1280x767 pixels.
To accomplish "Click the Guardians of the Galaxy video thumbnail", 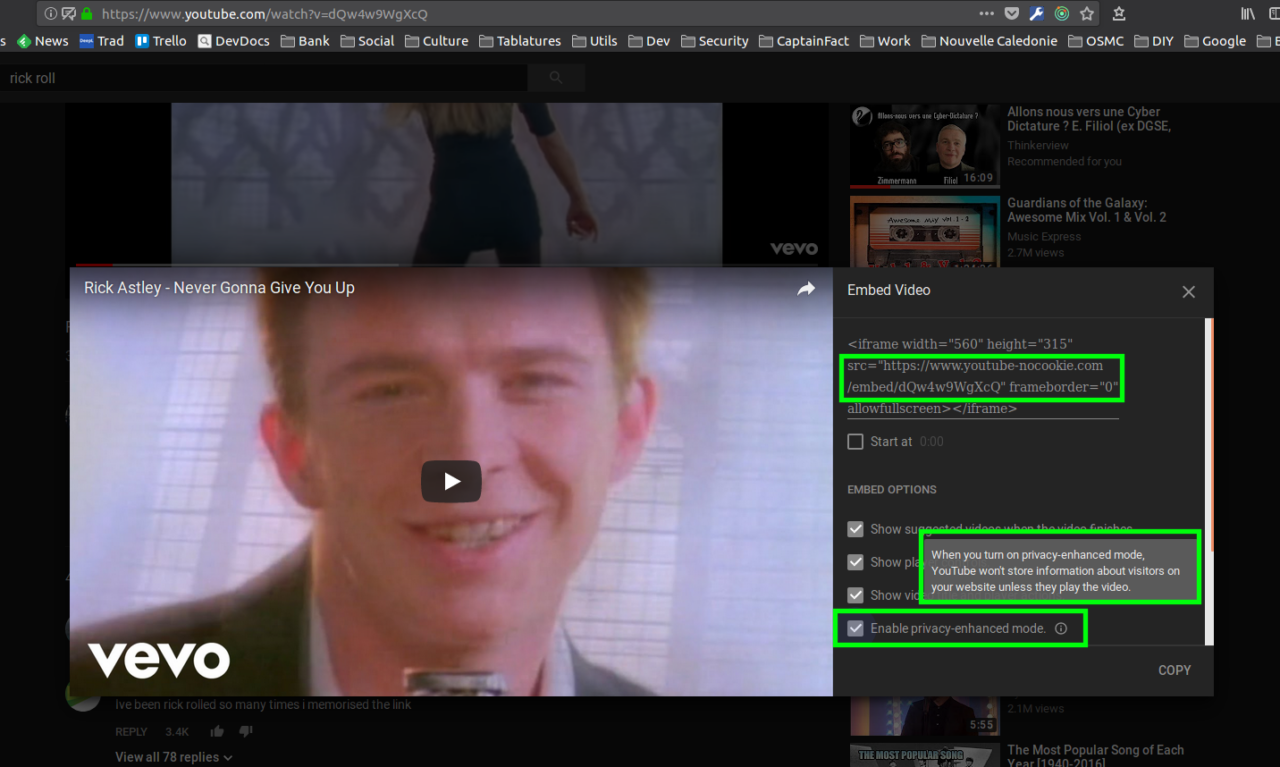I will pos(924,231).
